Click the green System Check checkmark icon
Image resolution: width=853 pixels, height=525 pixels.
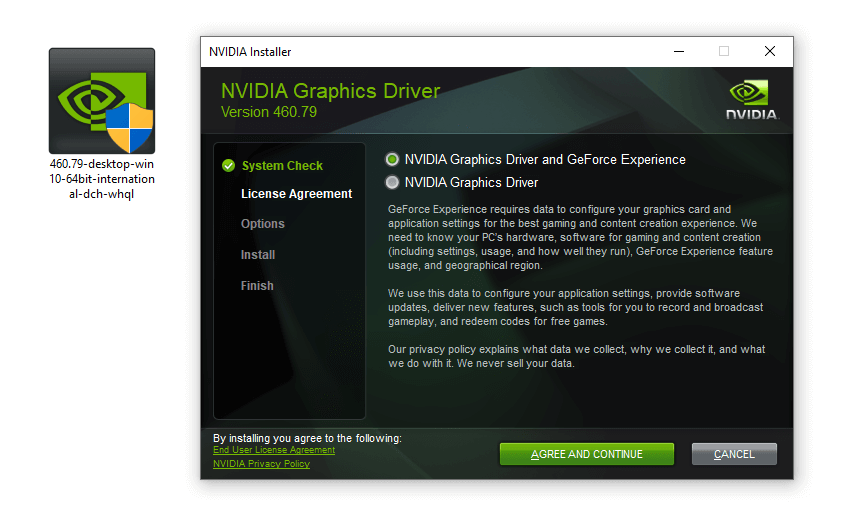point(228,165)
